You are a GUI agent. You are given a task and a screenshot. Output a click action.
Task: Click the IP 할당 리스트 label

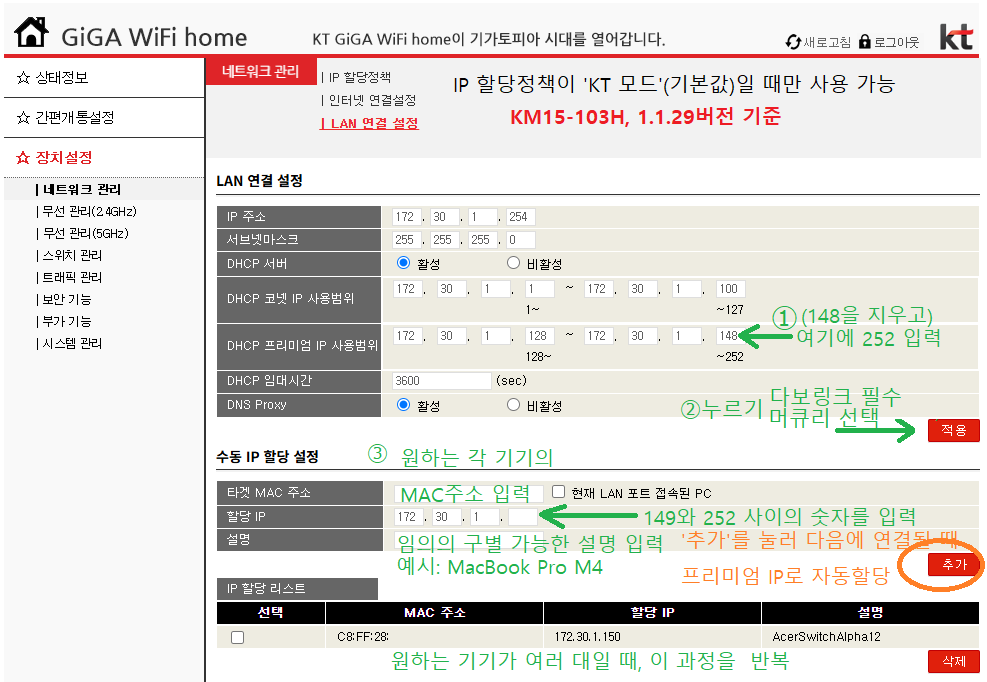tap(297, 588)
